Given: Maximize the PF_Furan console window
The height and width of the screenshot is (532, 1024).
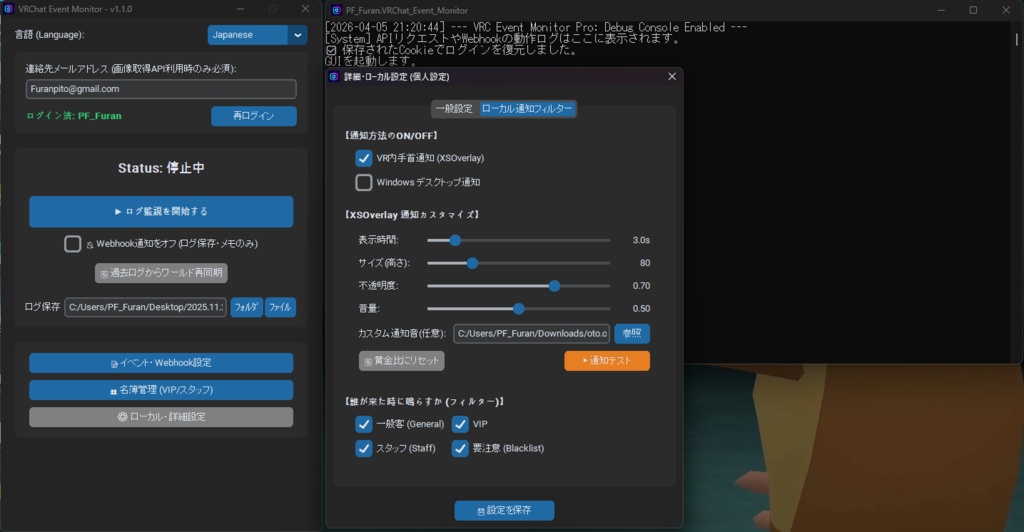Looking at the screenshot, I should coord(973,10).
